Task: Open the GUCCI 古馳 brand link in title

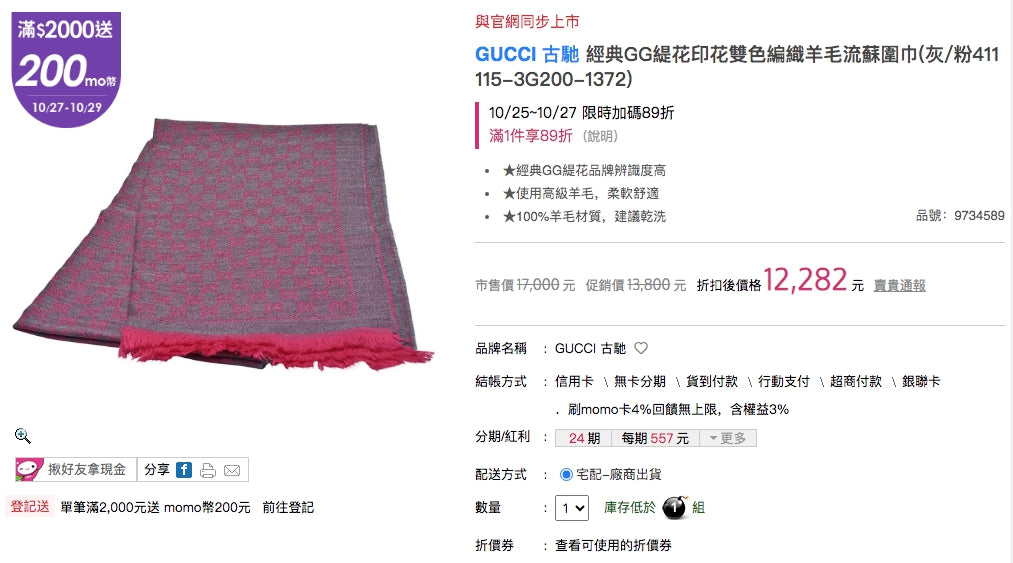Action: click(x=527, y=54)
